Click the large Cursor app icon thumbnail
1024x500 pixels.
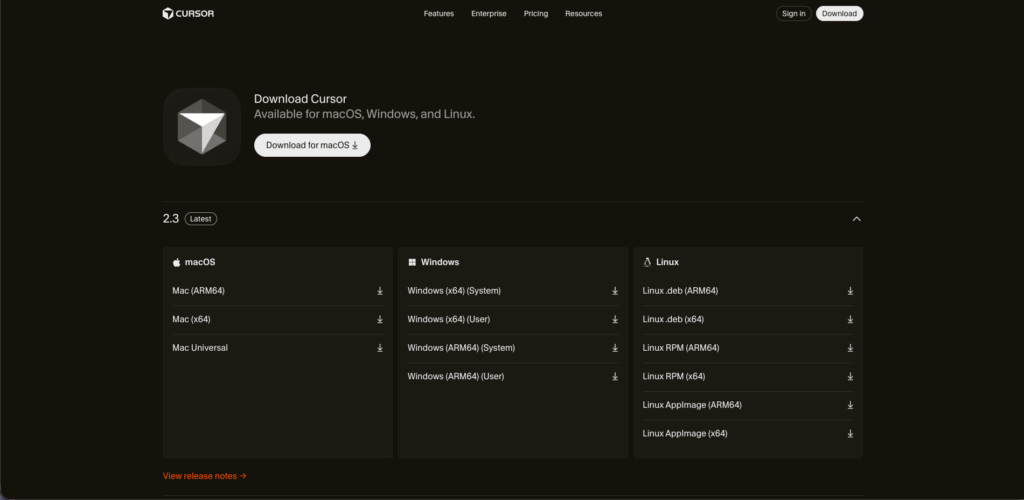click(202, 127)
